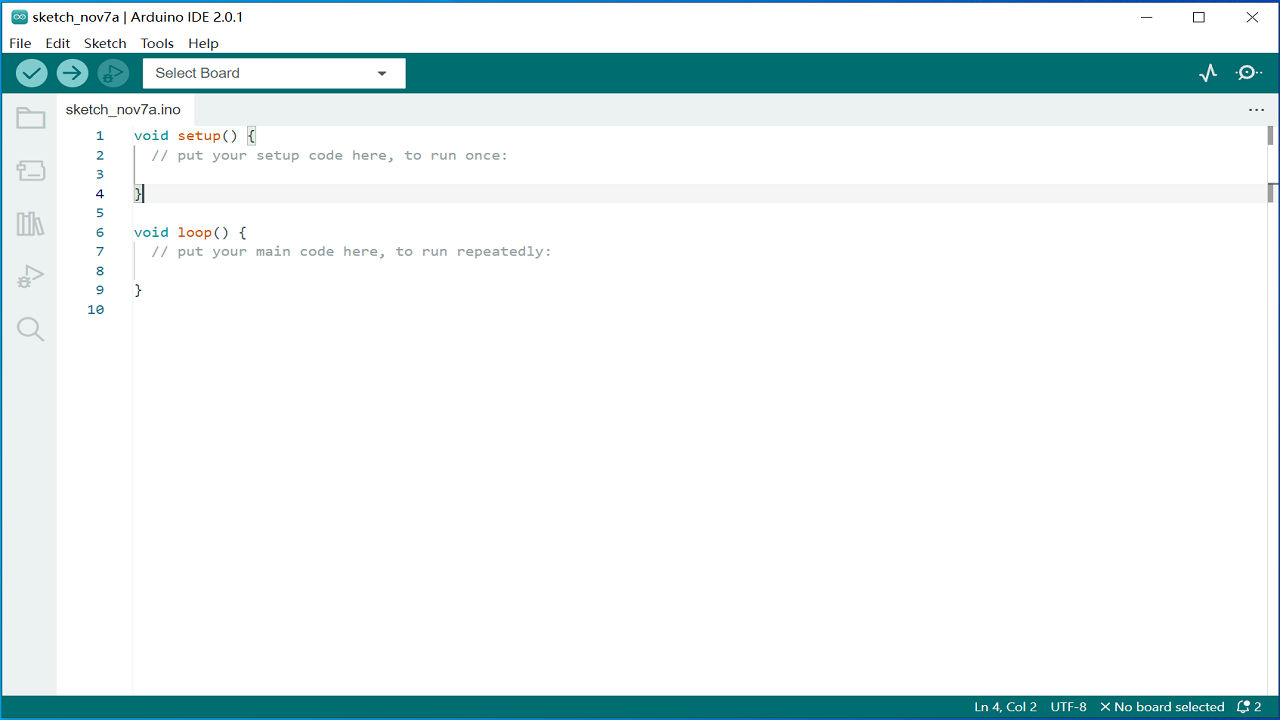The width and height of the screenshot is (1280, 720).
Task: Click the 'put your main code here' comment
Action: pos(352,251)
